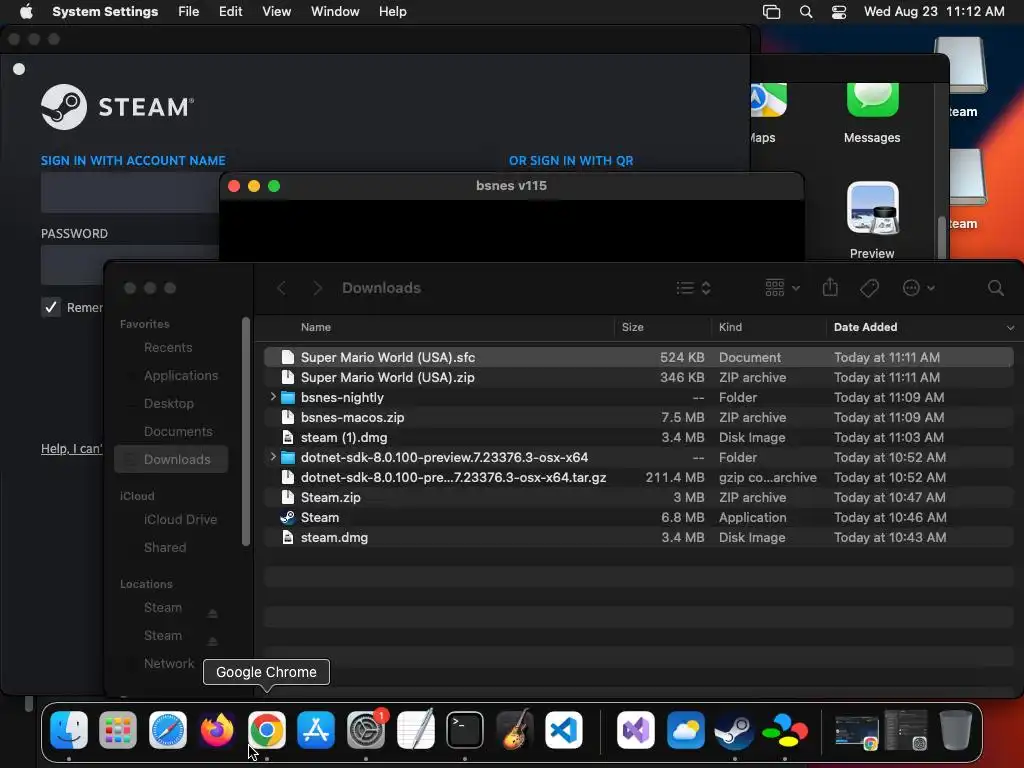
Task: Go back in Finder Downloads window
Action: coord(281,288)
